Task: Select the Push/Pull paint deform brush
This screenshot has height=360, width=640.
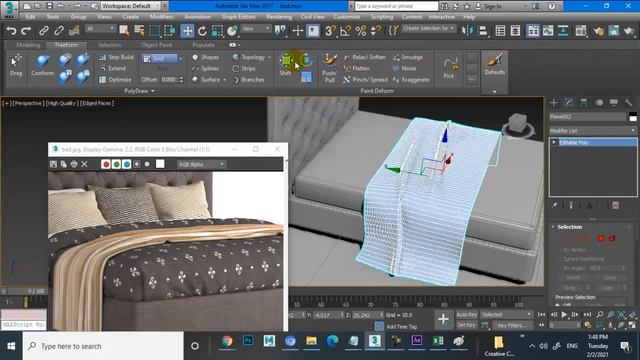Action: (329, 68)
